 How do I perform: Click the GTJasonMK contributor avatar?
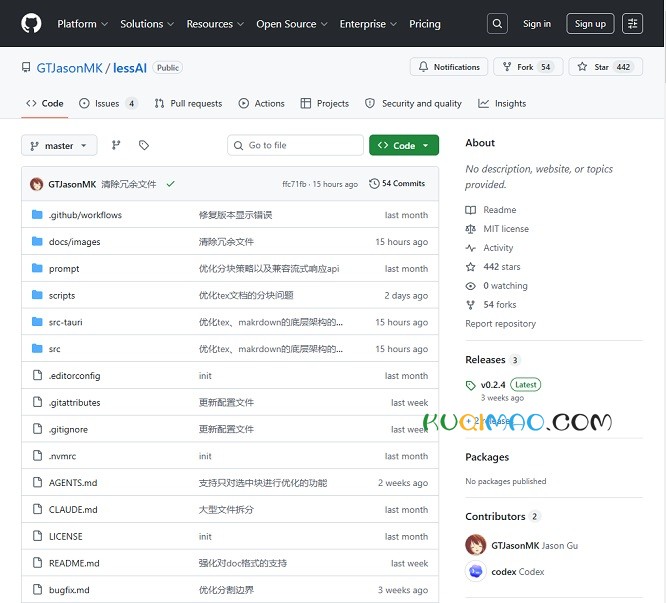coord(475,546)
